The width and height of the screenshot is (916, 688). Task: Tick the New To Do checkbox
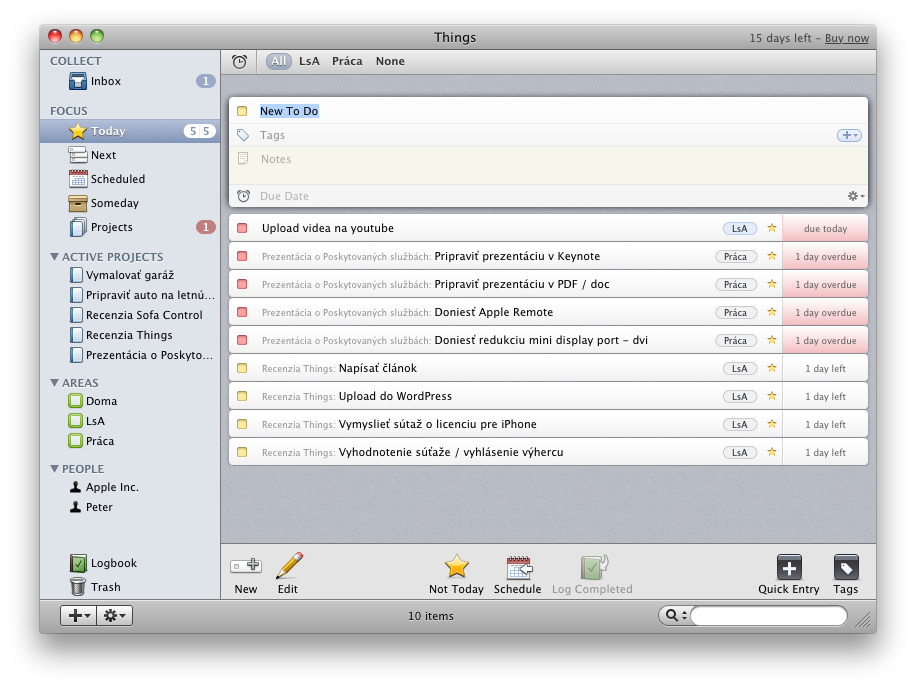coord(242,111)
